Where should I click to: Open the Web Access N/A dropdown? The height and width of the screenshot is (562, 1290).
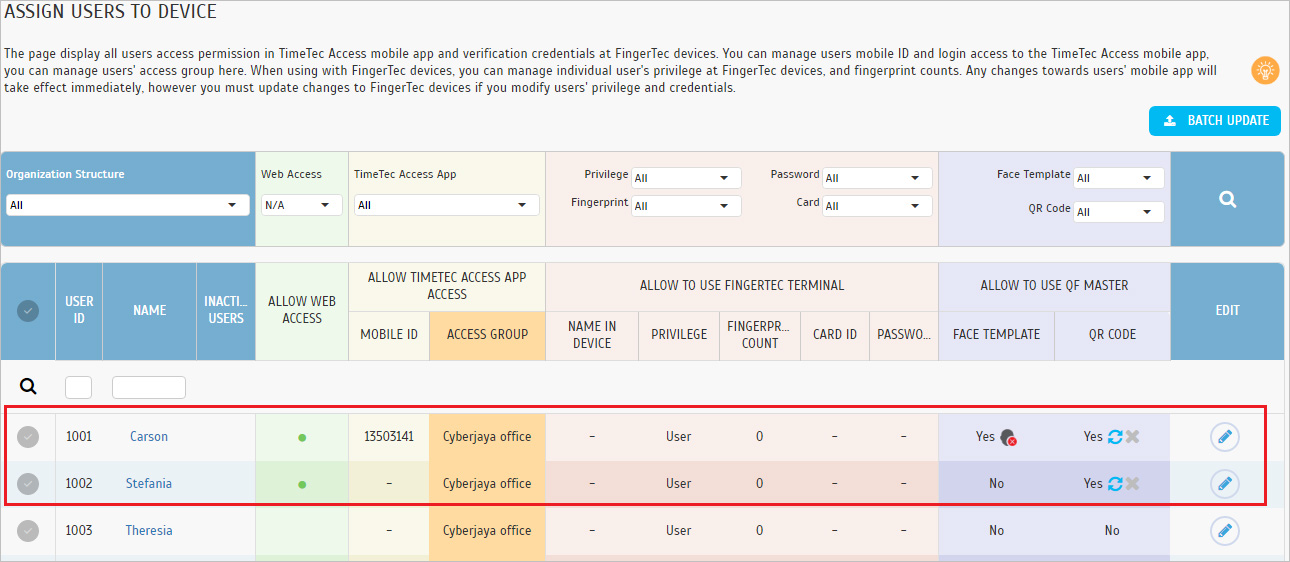pyautogui.click(x=302, y=205)
